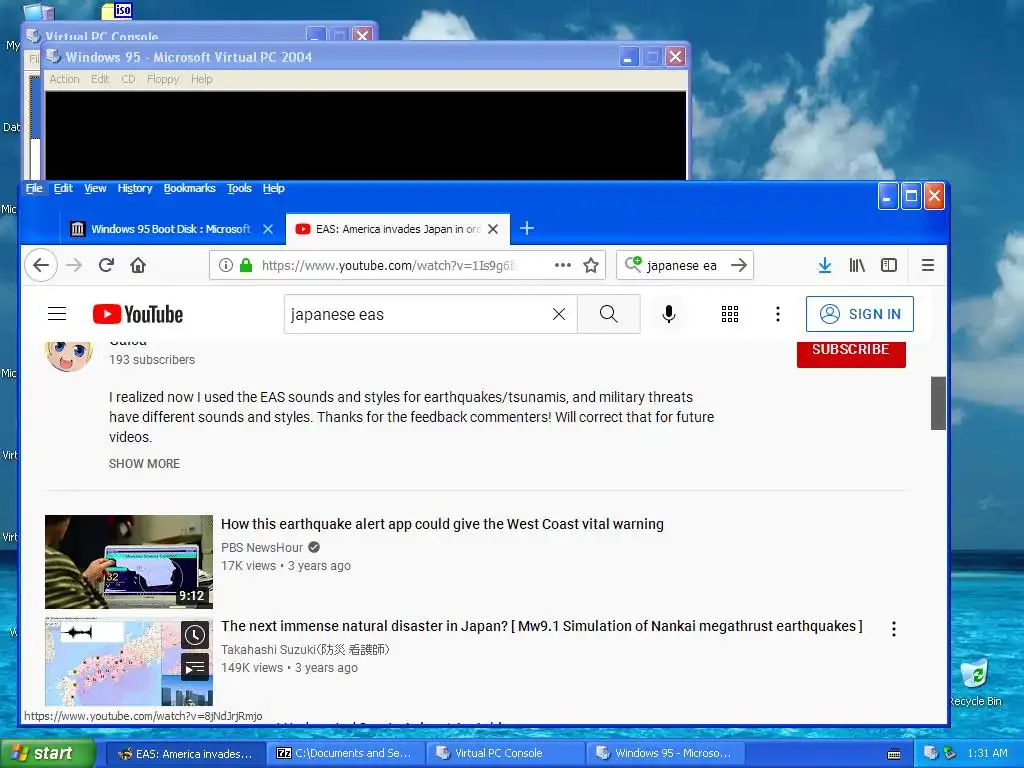Open CD menu in Virtual PC window

coord(128,79)
